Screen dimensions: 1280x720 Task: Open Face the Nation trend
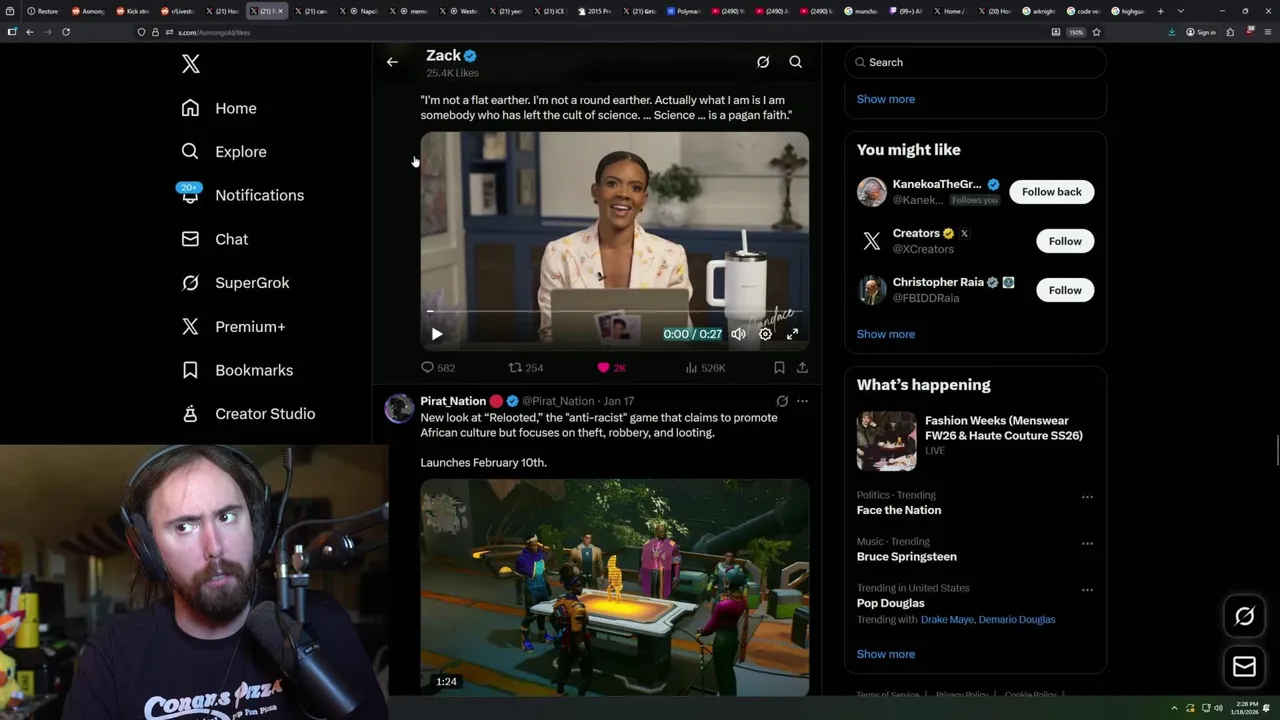(898, 510)
